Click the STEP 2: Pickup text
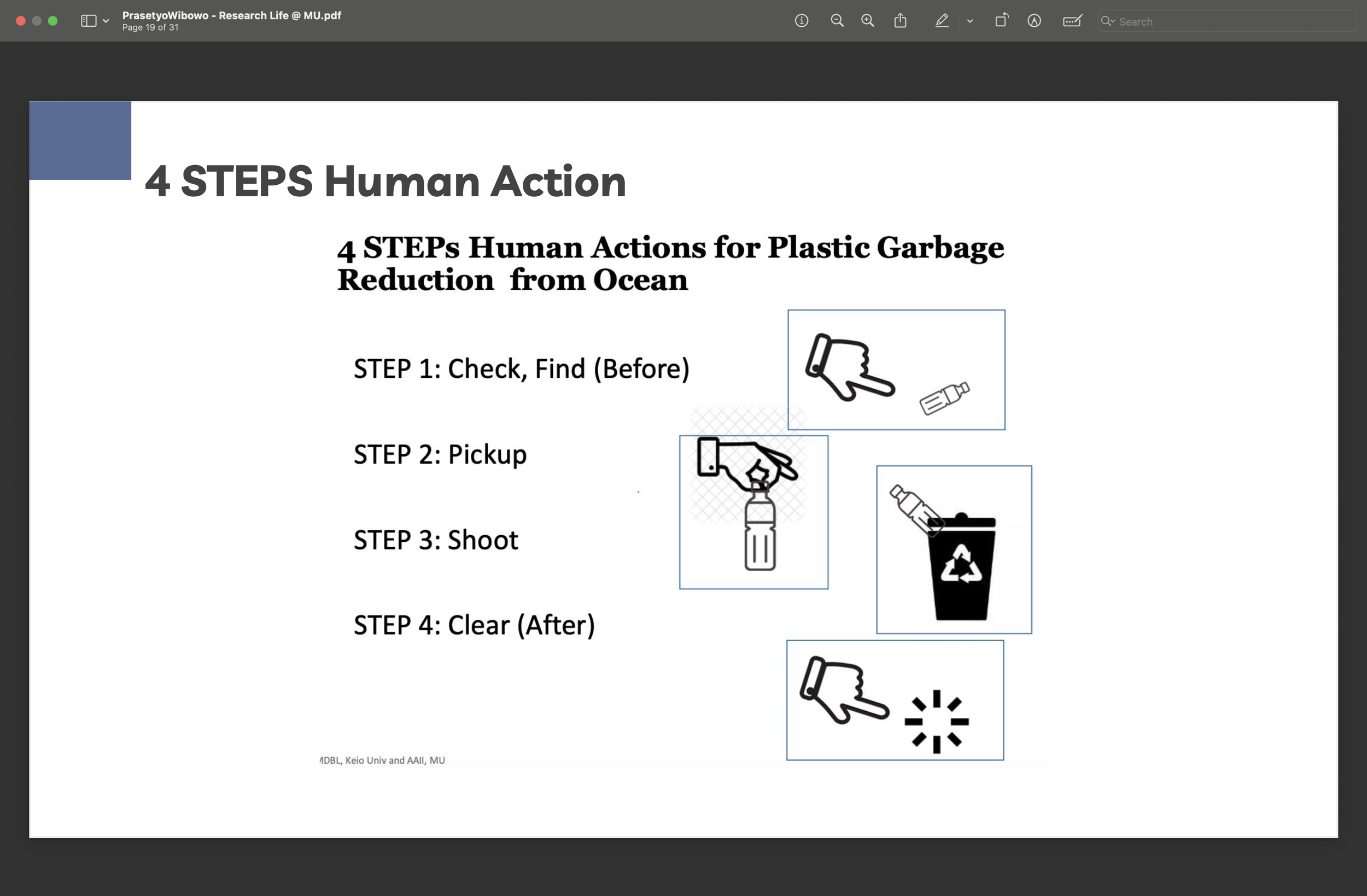The width and height of the screenshot is (1367, 896). 440,454
